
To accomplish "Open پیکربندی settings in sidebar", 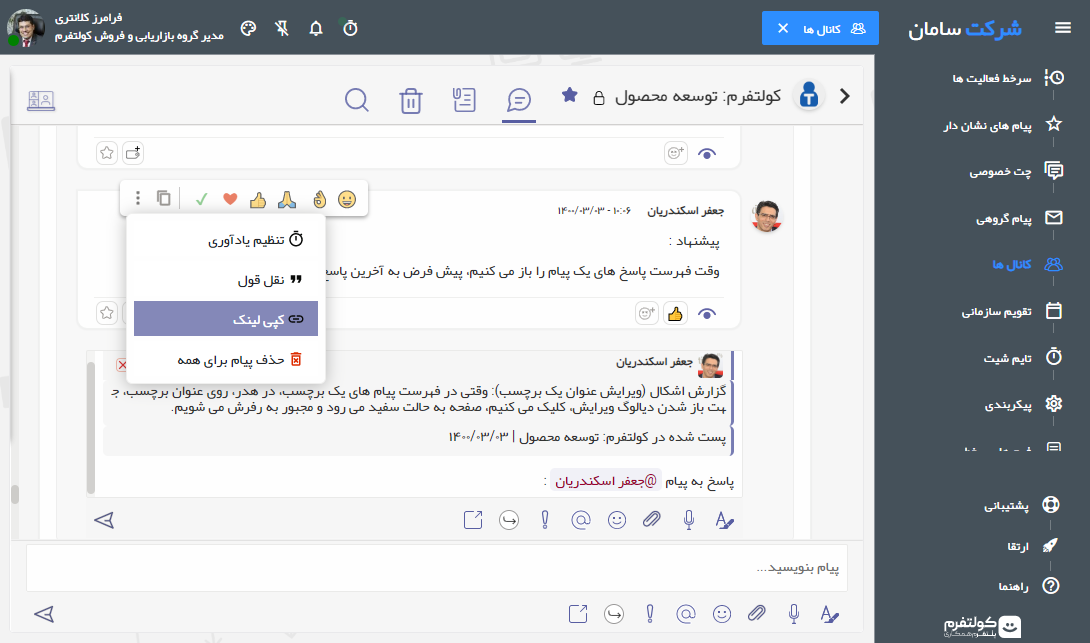I will tap(1023, 405).
